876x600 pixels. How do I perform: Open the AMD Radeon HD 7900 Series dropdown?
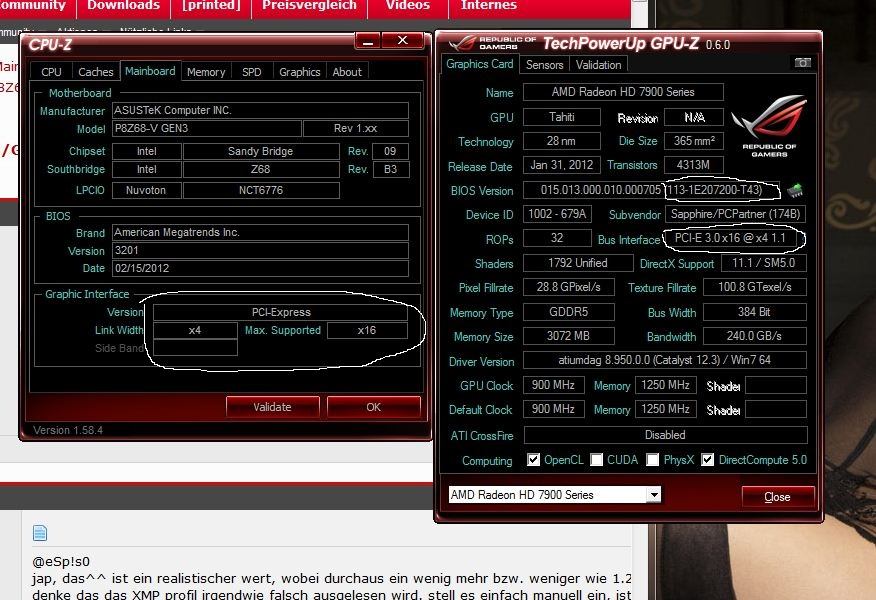point(654,494)
